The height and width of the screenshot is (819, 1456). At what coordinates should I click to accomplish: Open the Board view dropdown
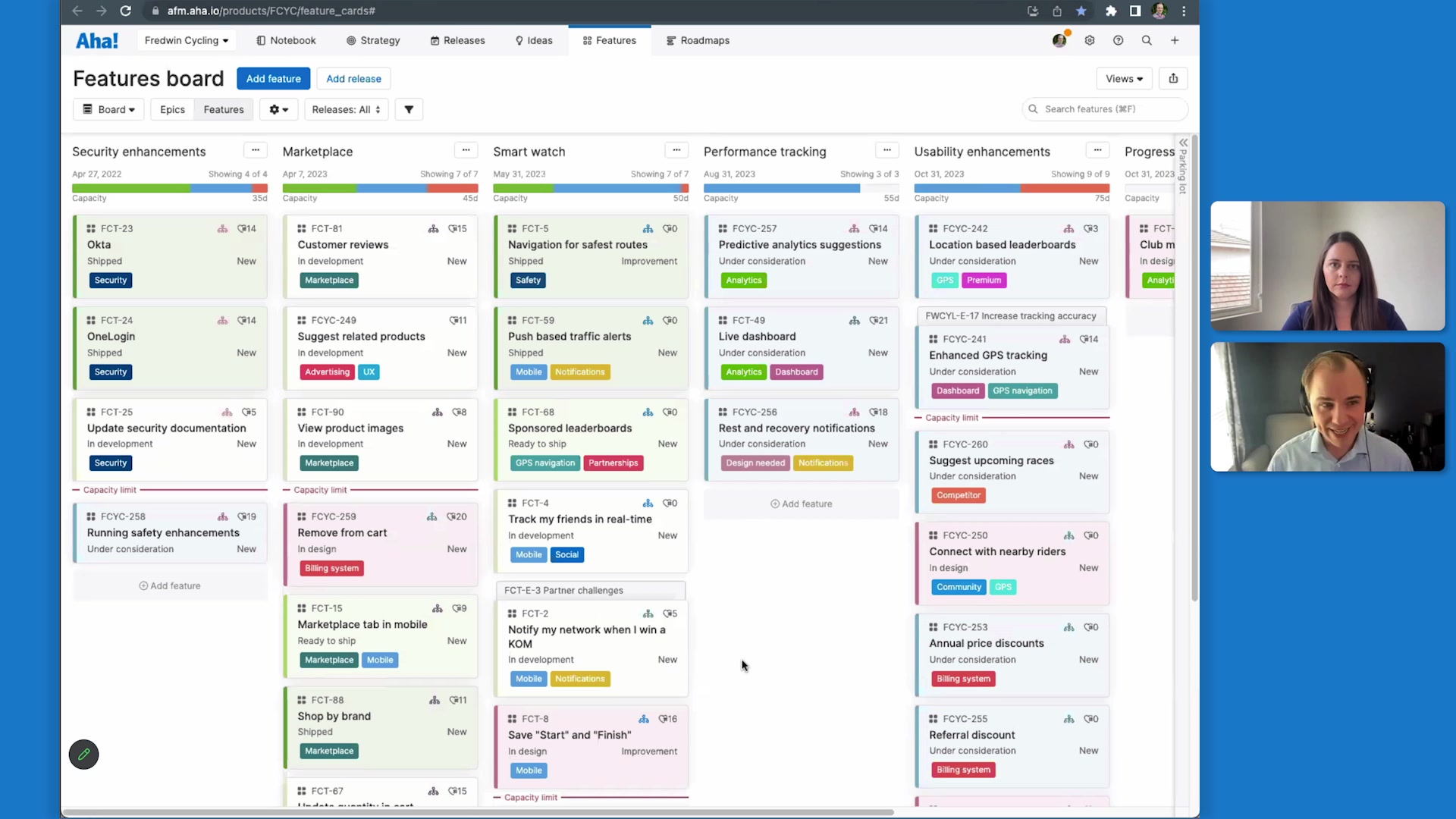[108, 109]
